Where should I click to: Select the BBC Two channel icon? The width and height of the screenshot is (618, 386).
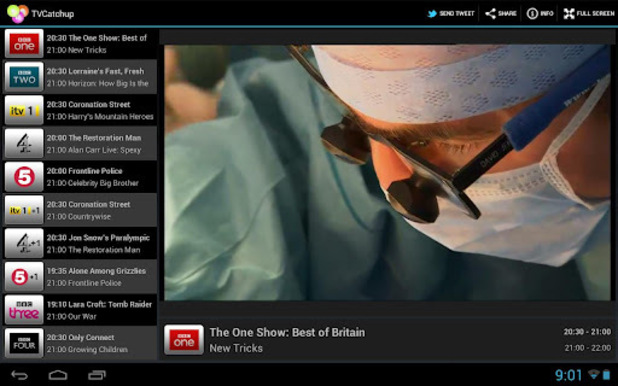pos(24,76)
